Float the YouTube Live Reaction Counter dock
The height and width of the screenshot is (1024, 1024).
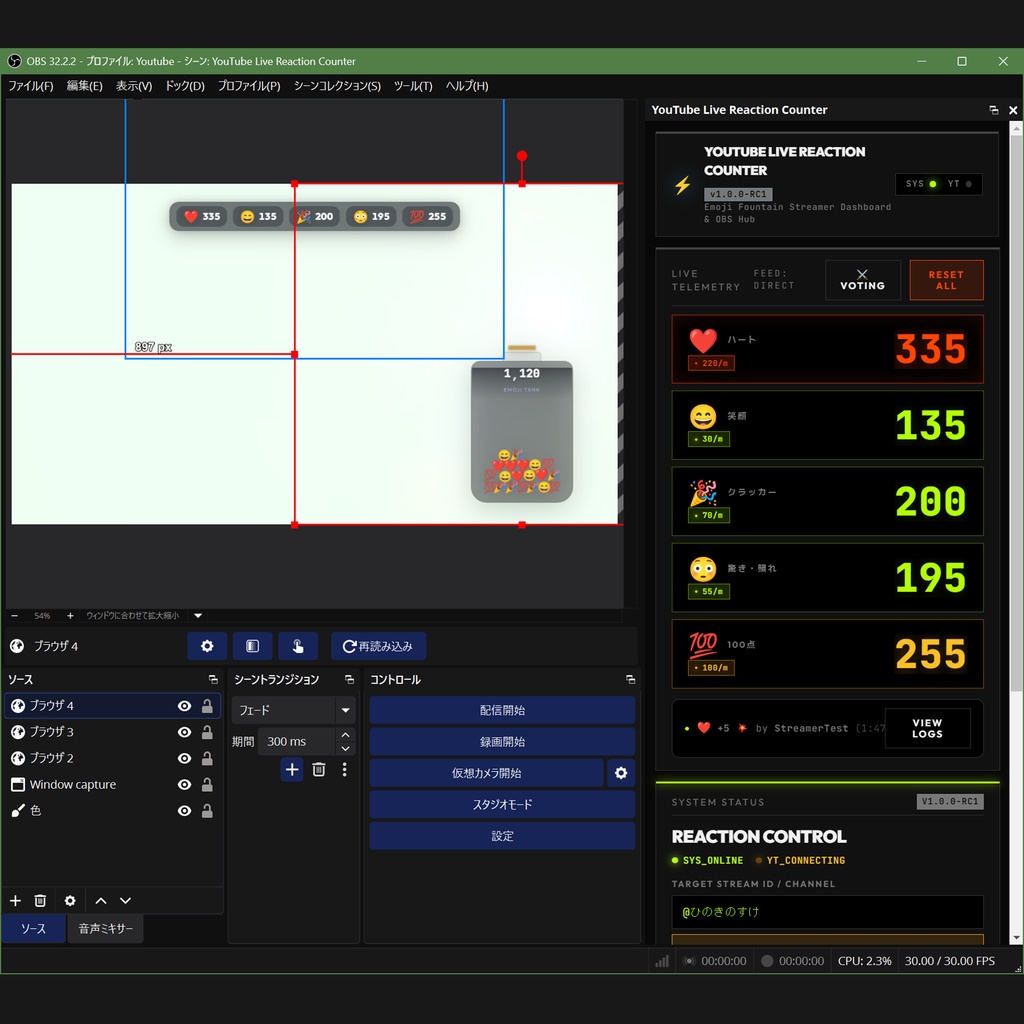[x=993, y=110]
